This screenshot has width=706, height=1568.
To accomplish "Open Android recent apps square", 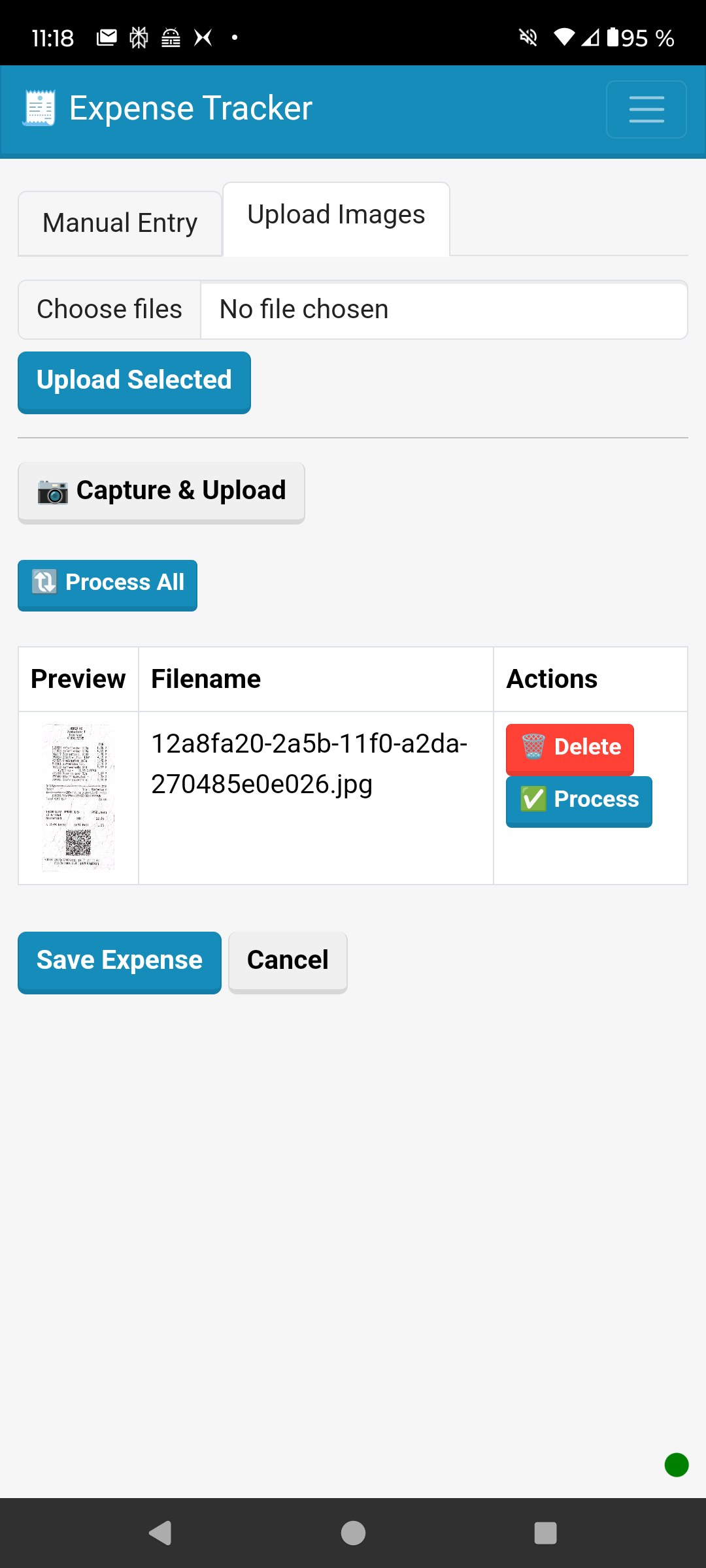I will coord(545,1533).
